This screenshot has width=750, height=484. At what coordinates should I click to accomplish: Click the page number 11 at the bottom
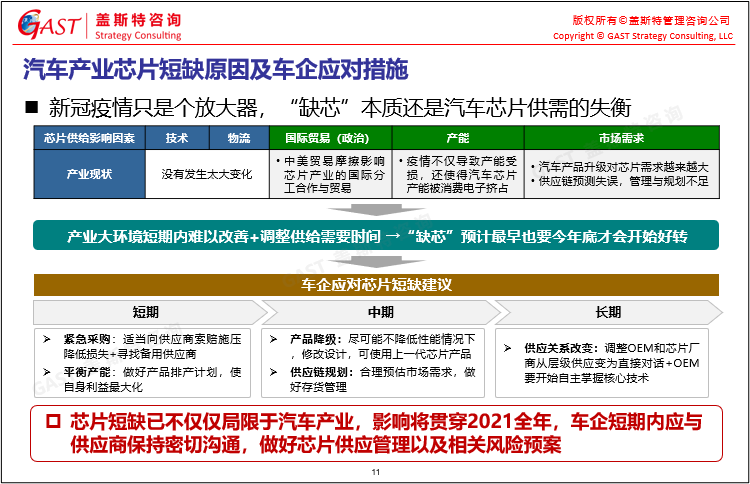coord(375,472)
